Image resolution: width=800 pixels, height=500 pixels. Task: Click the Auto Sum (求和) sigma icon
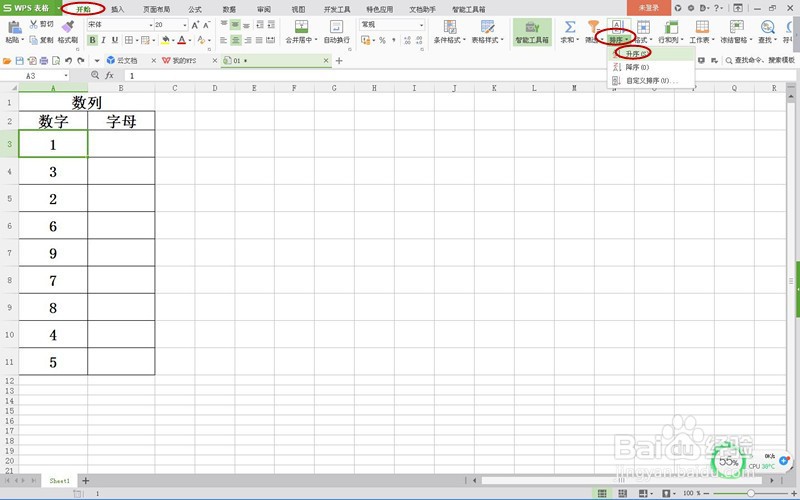569,27
